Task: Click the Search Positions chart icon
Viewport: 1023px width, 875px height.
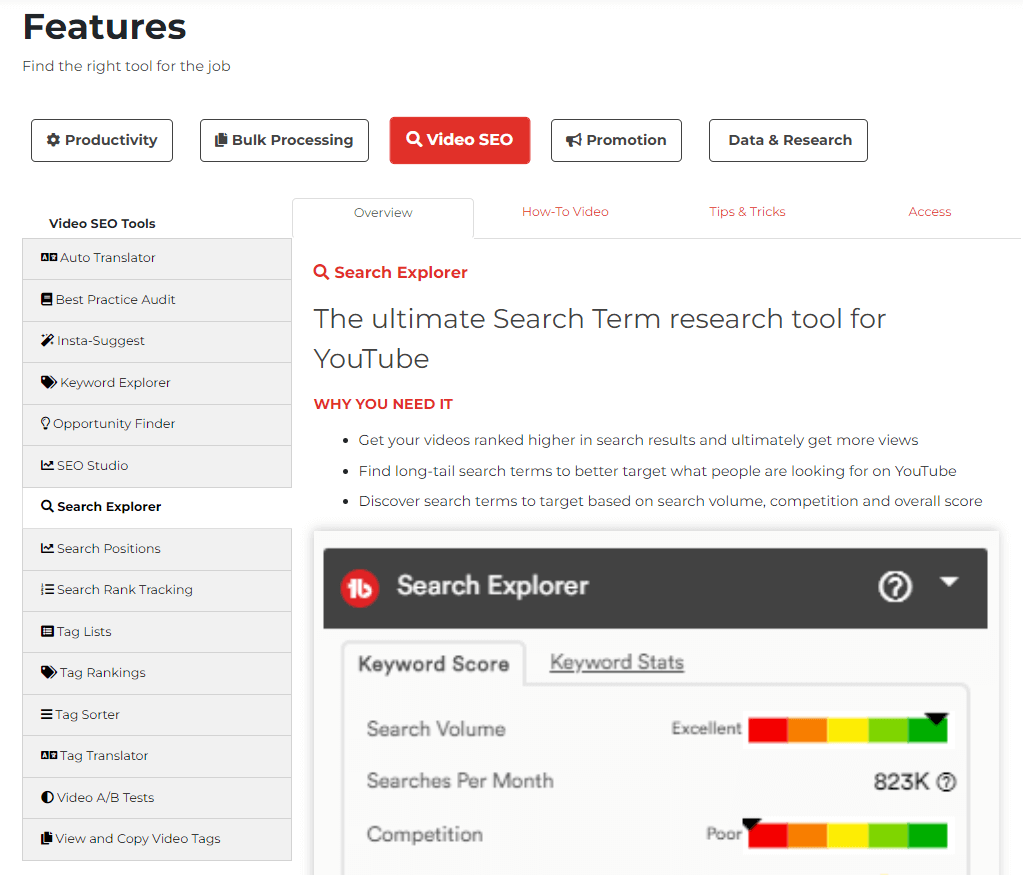Action: click(x=47, y=548)
